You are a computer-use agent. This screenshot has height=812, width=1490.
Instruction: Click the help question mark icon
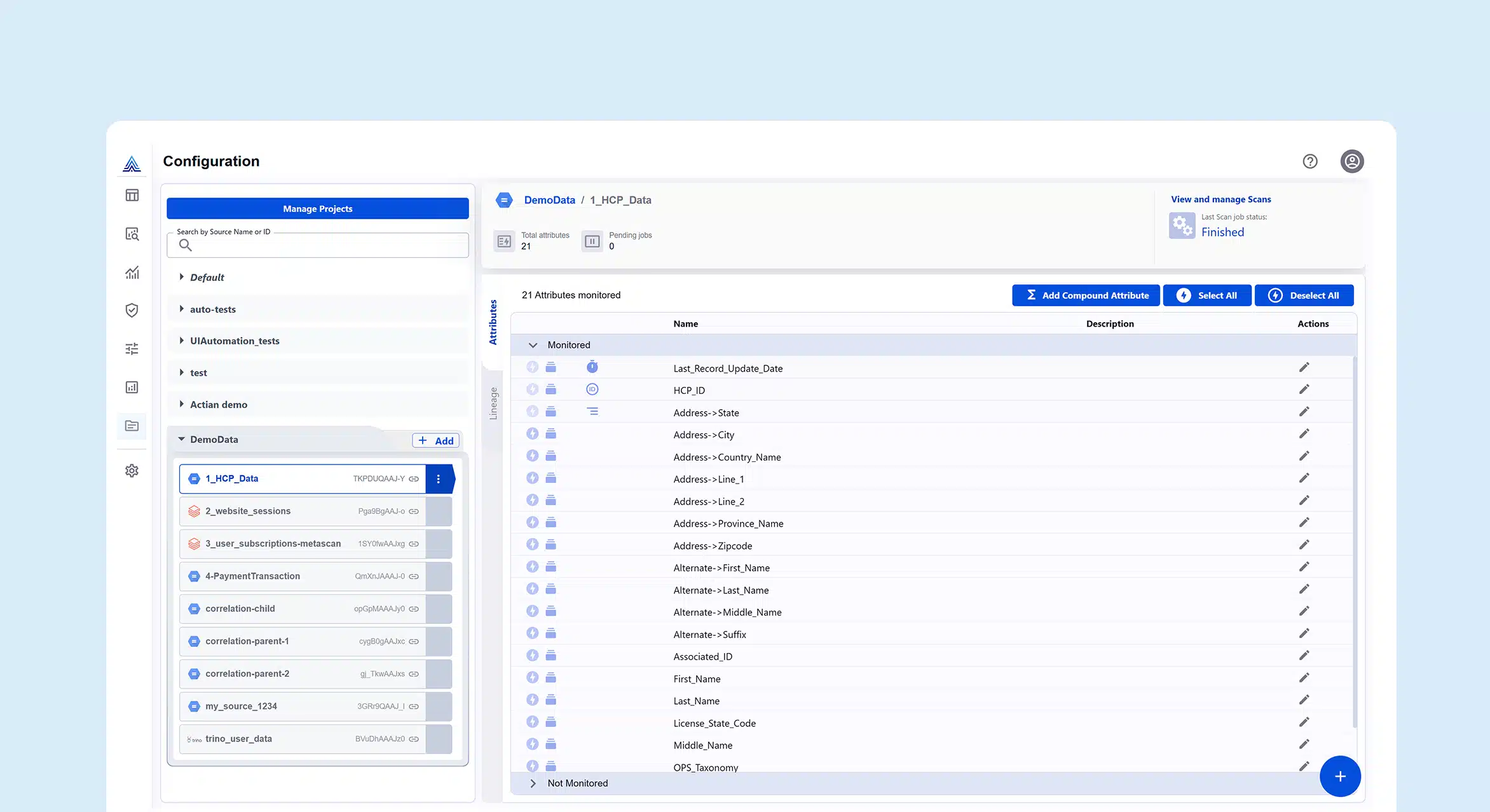click(1309, 161)
